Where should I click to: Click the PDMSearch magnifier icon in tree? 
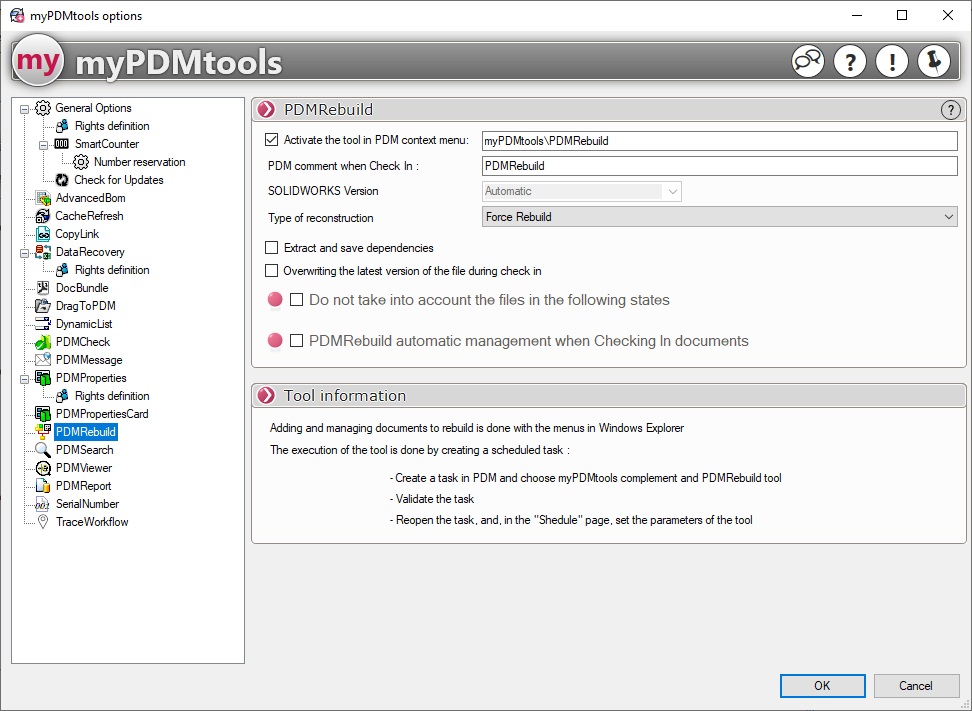(x=43, y=450)
